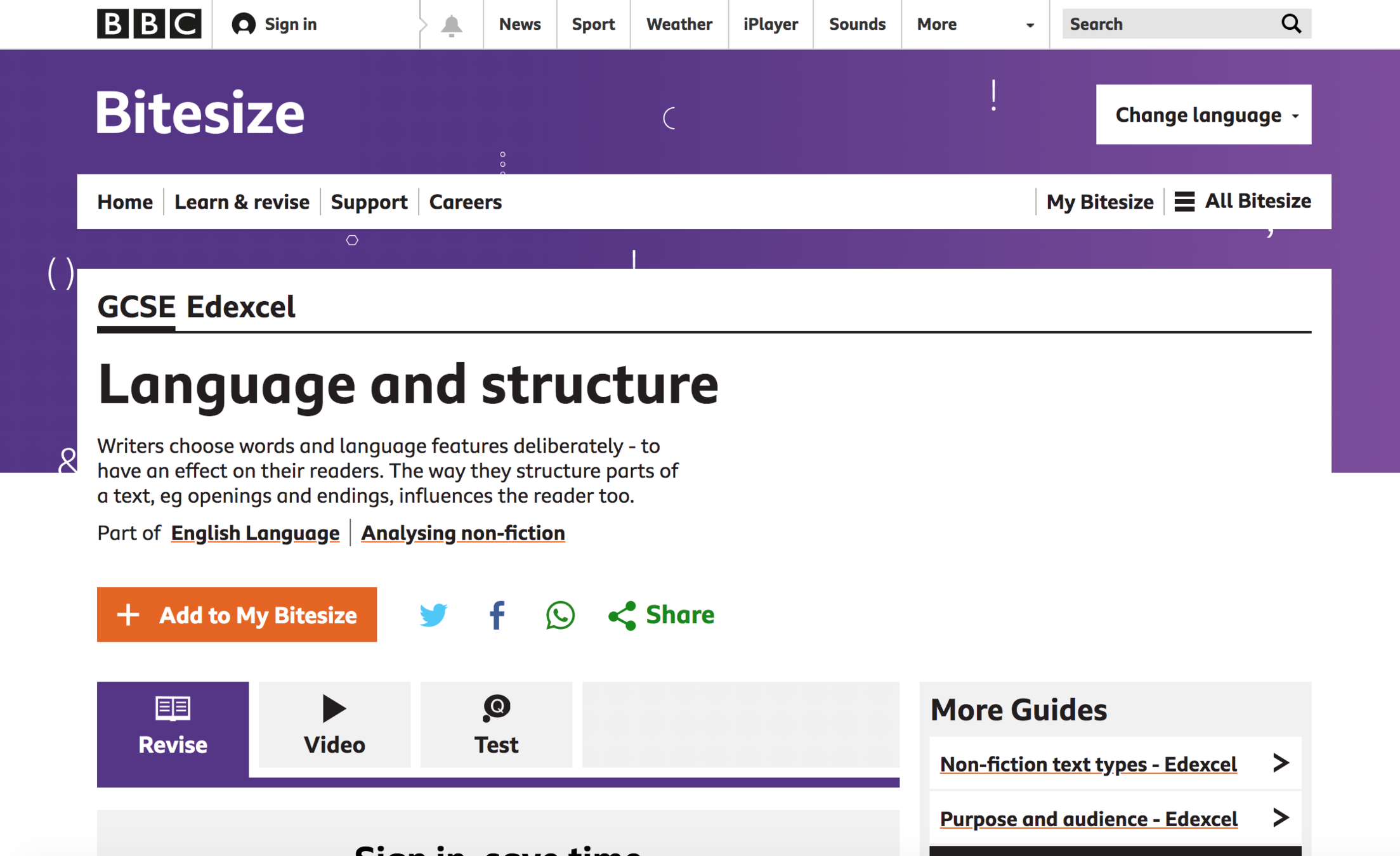Image resolution: width=1400 pixels, height=856 pixels.
Task: Share the page on Twitter
Action: [434, 614]
